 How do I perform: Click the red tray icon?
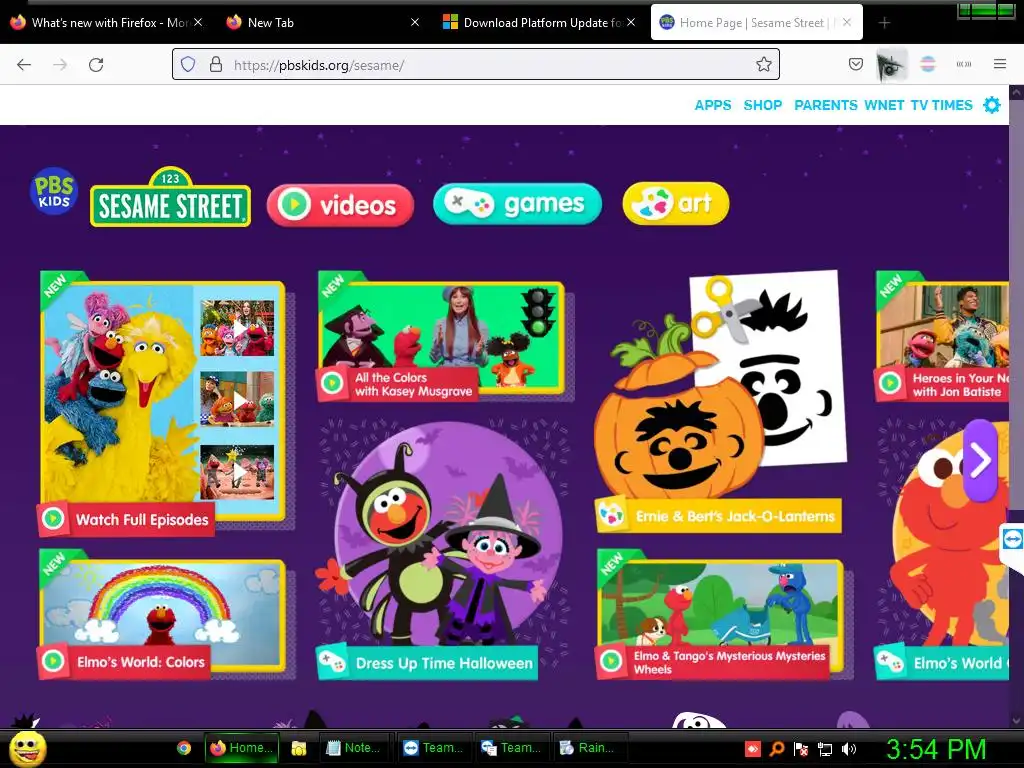[752, 749]
